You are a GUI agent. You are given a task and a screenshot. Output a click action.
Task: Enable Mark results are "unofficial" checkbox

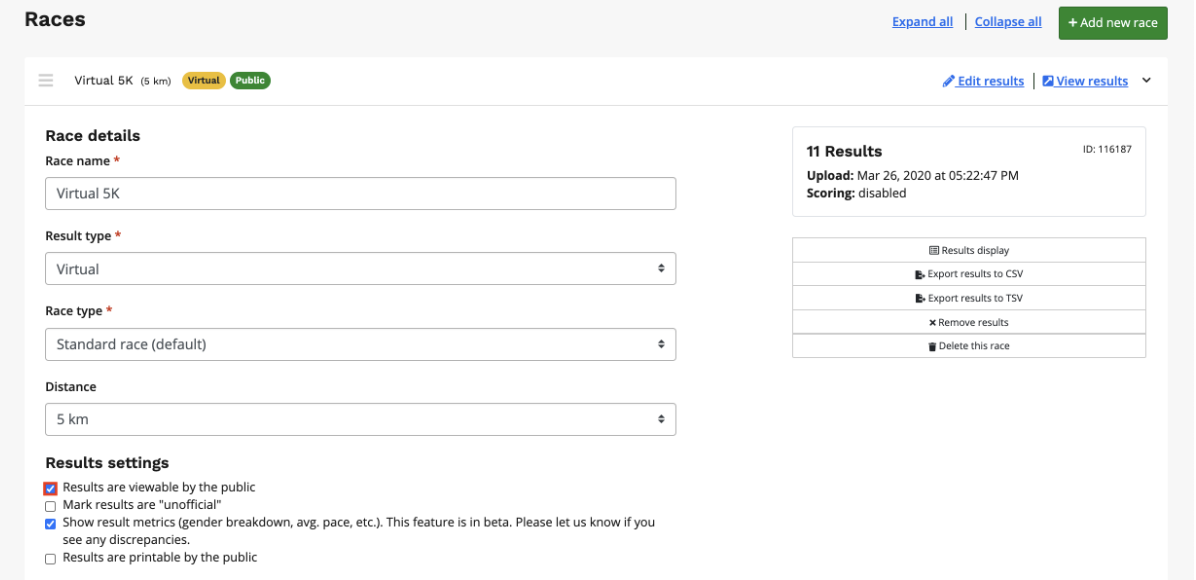click(50, 506)
